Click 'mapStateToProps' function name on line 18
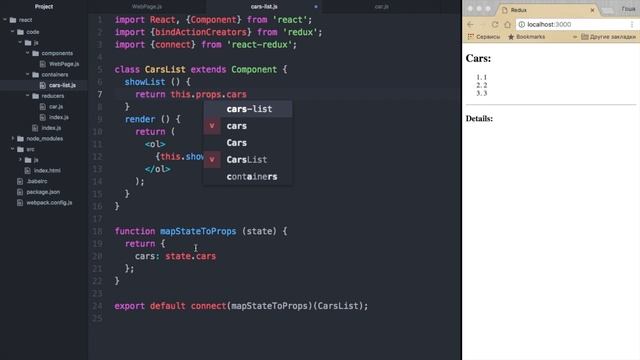The height and width of the screenshot is (360, 640). point(198,231)
